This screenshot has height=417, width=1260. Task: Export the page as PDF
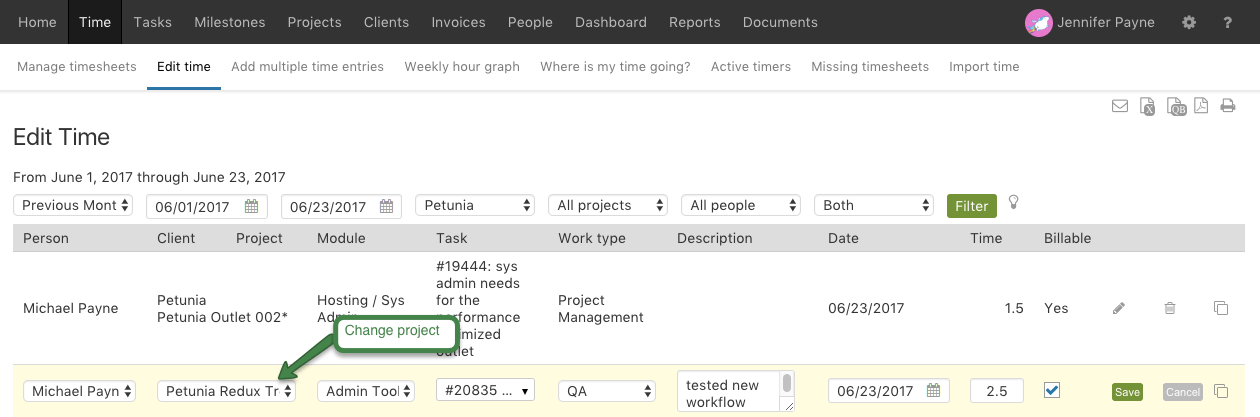point(1201,106)
